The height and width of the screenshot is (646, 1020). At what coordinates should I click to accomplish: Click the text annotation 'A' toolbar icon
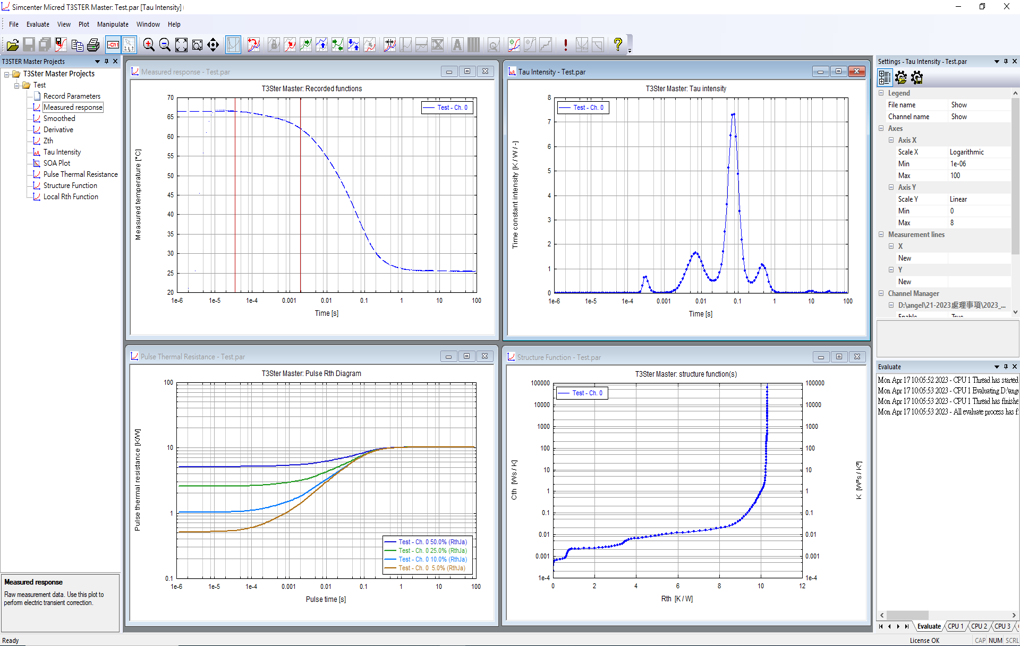pyautogui.click(x=457, y=45)
